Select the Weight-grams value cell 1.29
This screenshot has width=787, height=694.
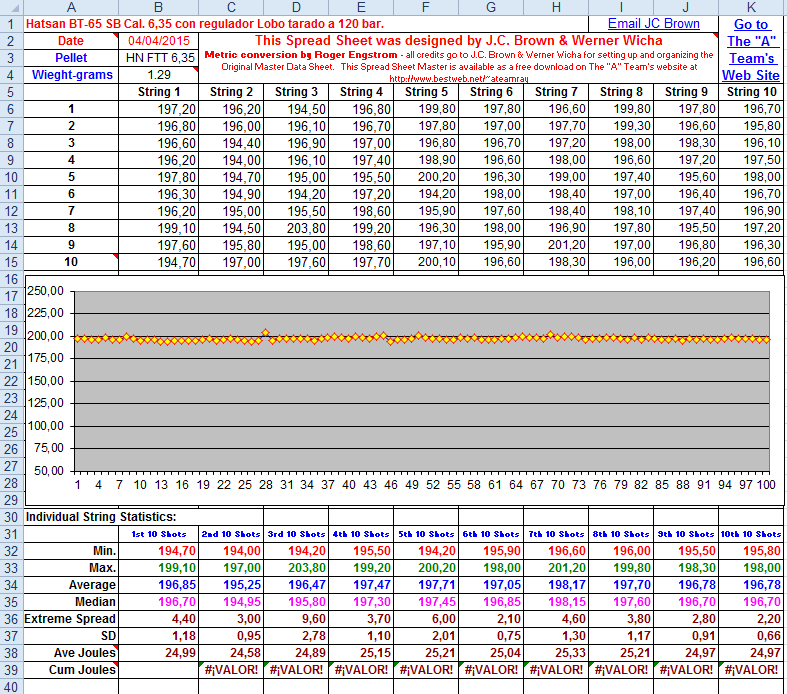tap(160, 75)
